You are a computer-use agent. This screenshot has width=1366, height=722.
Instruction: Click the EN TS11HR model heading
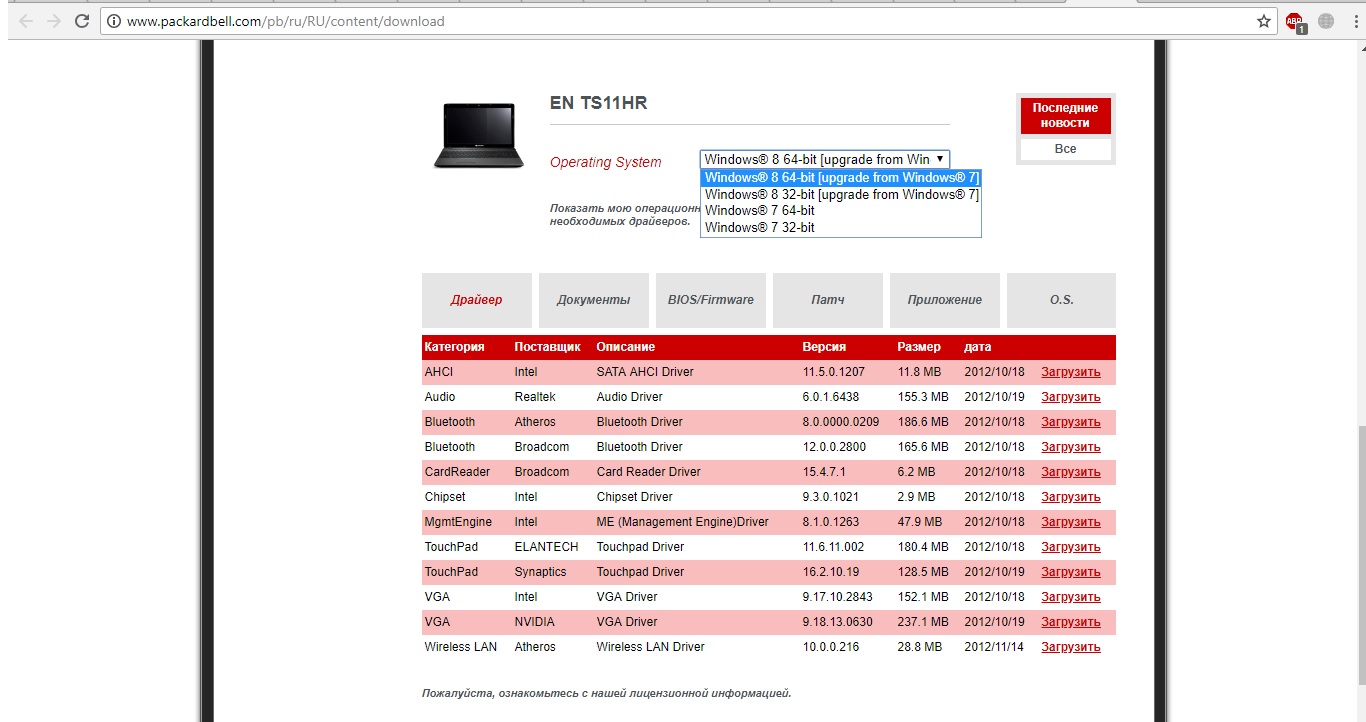pos(598,103)
